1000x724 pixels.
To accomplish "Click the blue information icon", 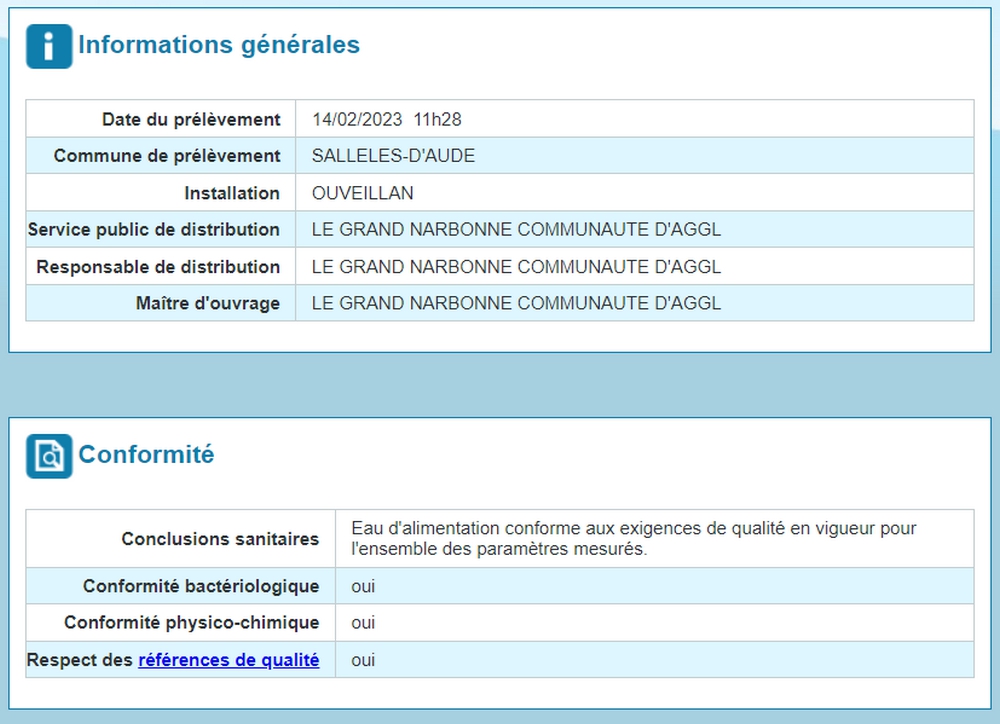I will coord(49,46).
